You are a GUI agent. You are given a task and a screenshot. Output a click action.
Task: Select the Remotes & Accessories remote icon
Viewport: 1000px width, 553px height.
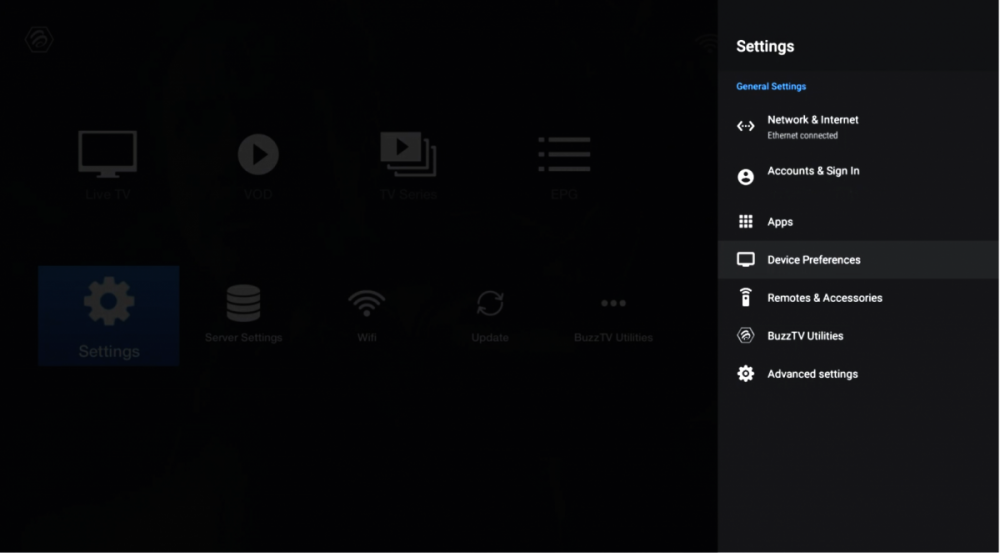745,298
